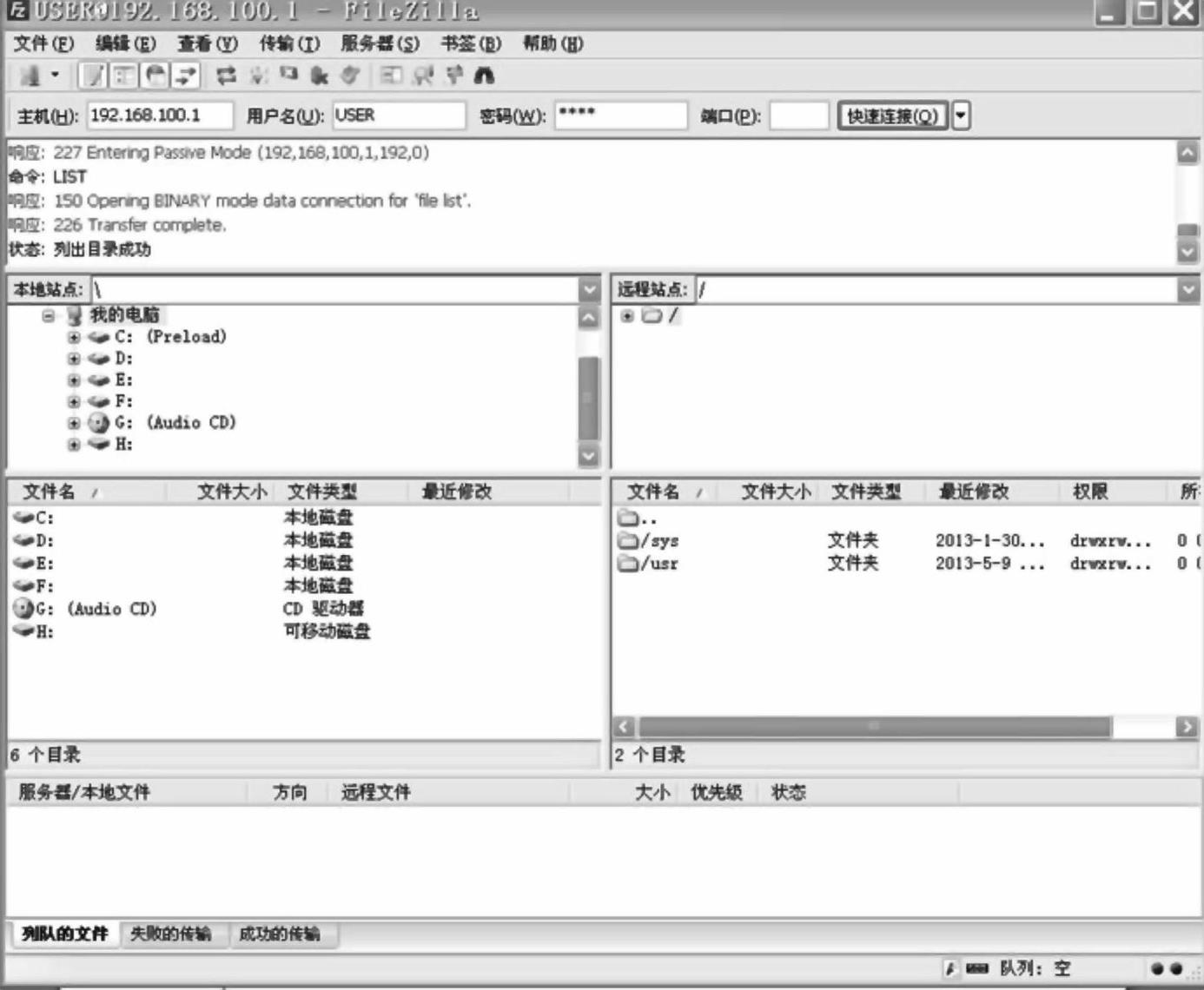Select the 列队的文件 tab
Screen dimensions: 1204x990
[x=65, y=934]
